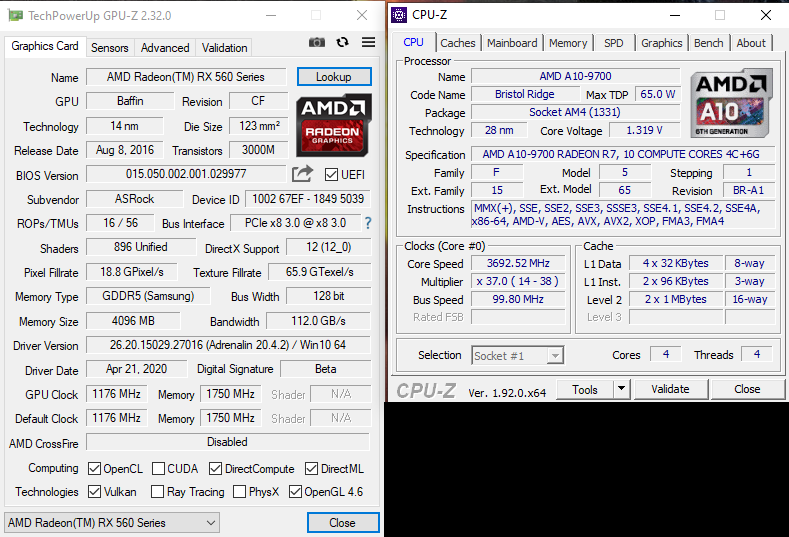789x537 pixels.
Task: Click the Close button in CPU-Z
Action: 747,389
